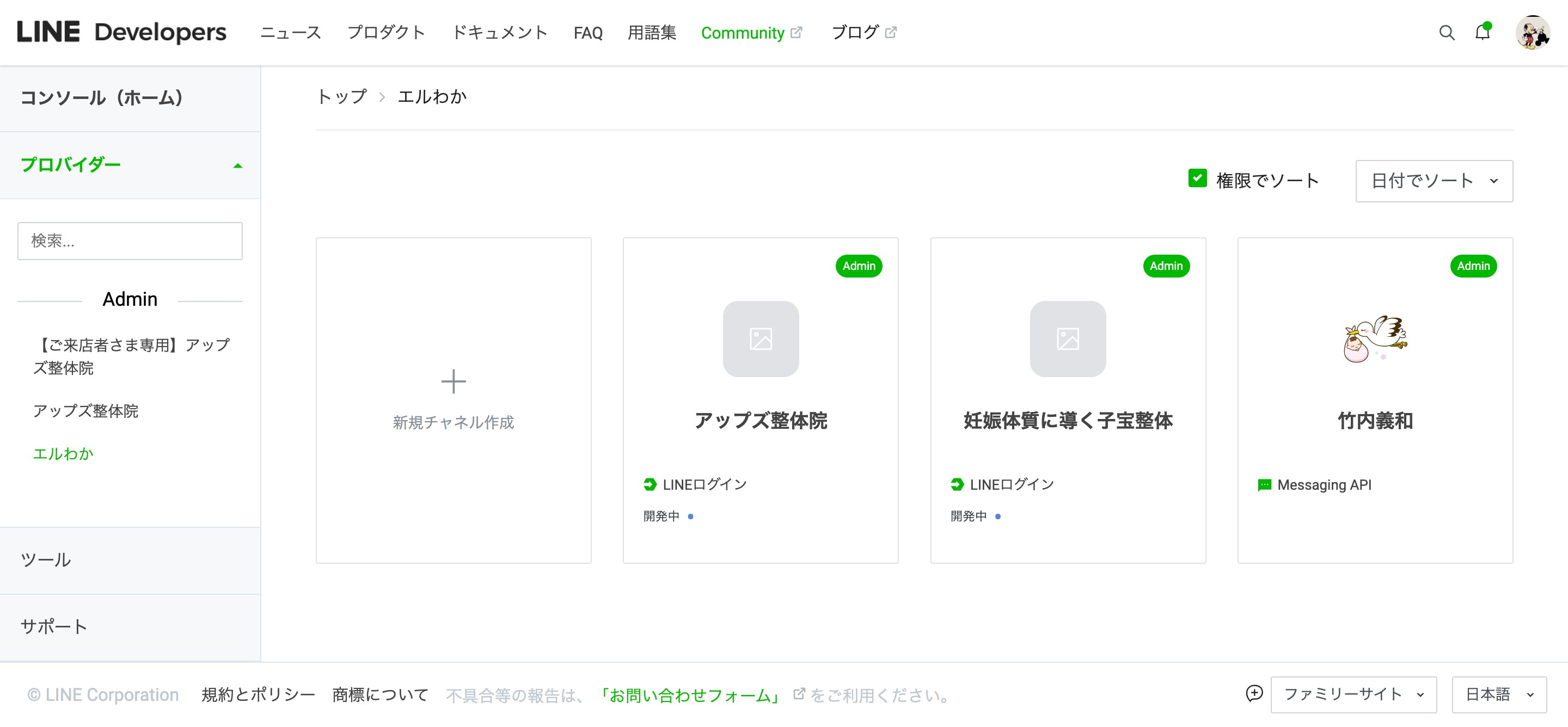This screenshot has width=1568, height=727.
Task: Open the 妊娠体質に導く子宝整体 channel title
Action: pyautogui.click(x=1067, y=421)
